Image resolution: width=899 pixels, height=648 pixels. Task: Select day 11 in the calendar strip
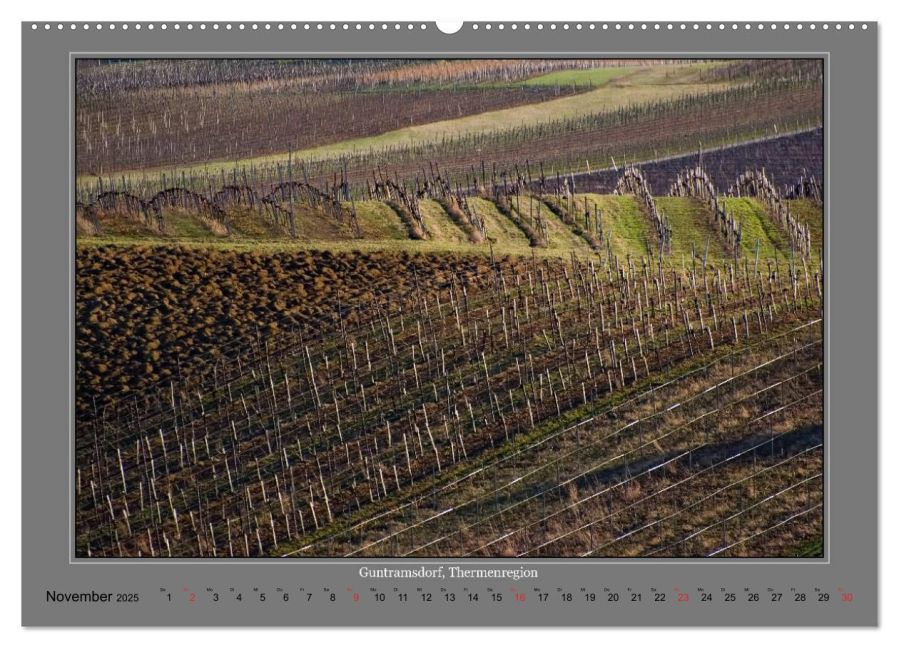point(402,598)
